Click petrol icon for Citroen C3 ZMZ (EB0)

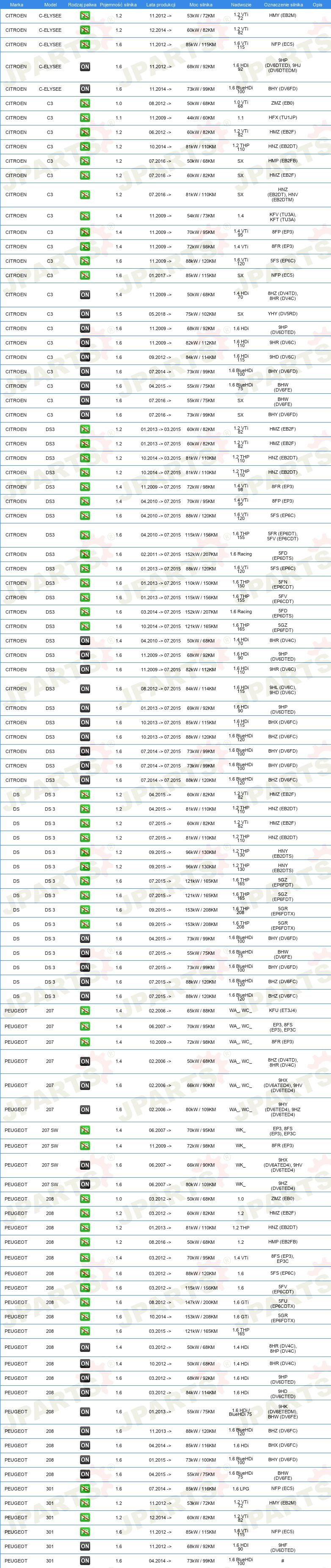coord(85,103)
